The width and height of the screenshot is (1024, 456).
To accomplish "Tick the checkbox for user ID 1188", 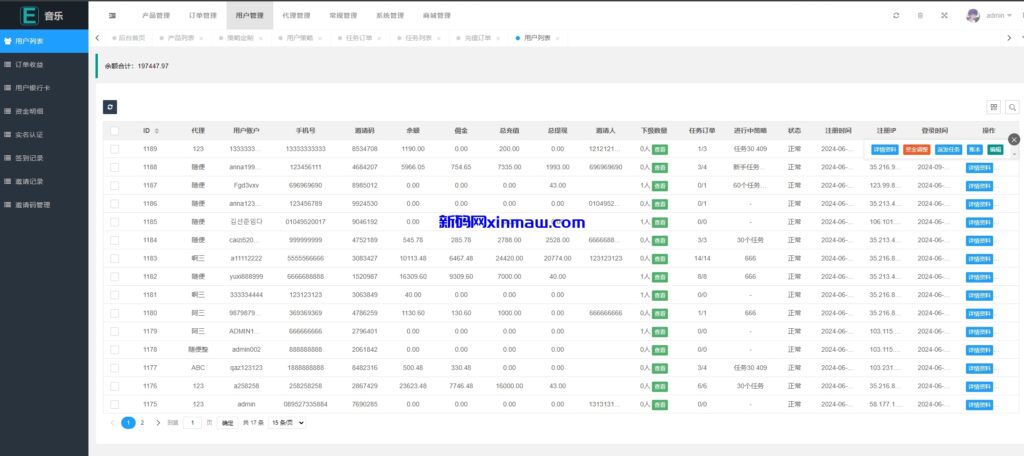I will (114, 167).
